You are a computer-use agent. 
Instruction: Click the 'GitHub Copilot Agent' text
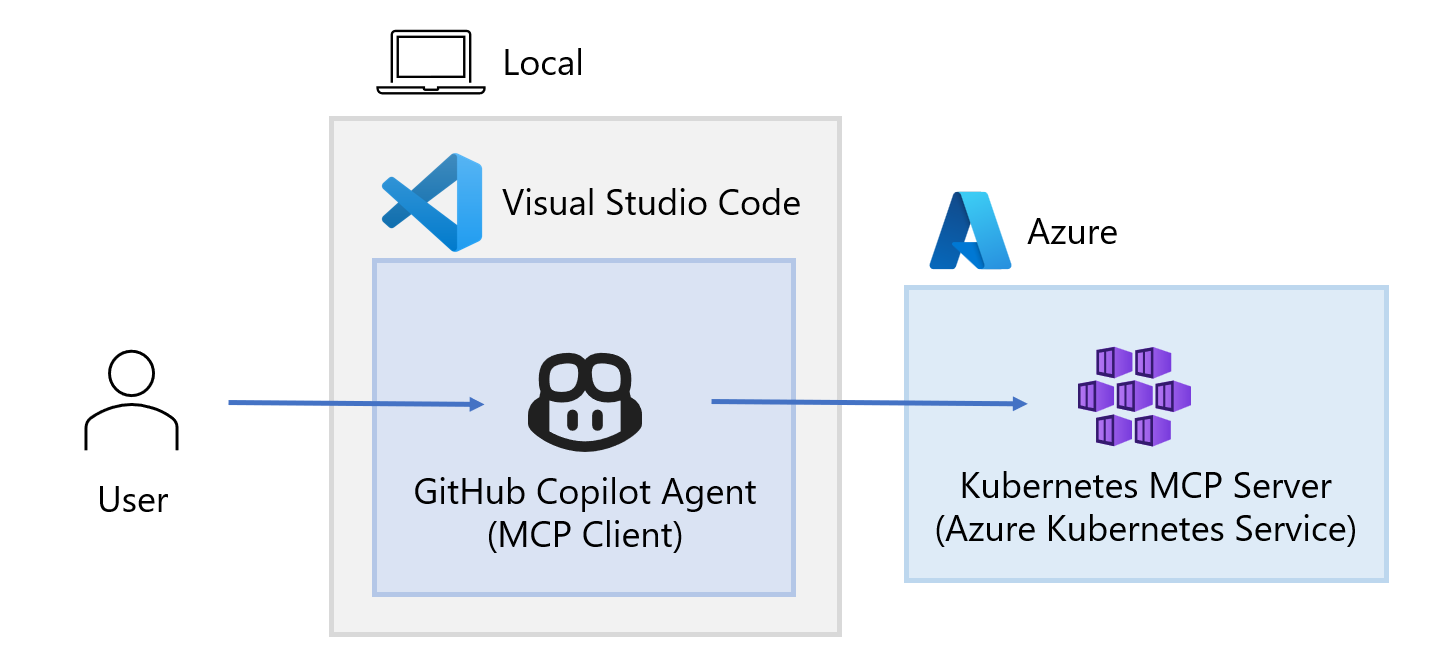click(585, 493)
